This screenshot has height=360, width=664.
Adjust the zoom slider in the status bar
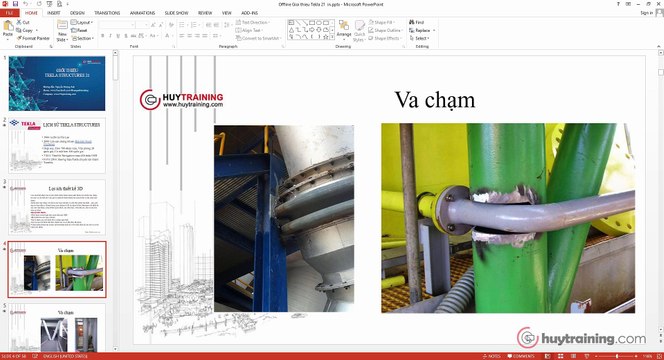click(617, 356)
